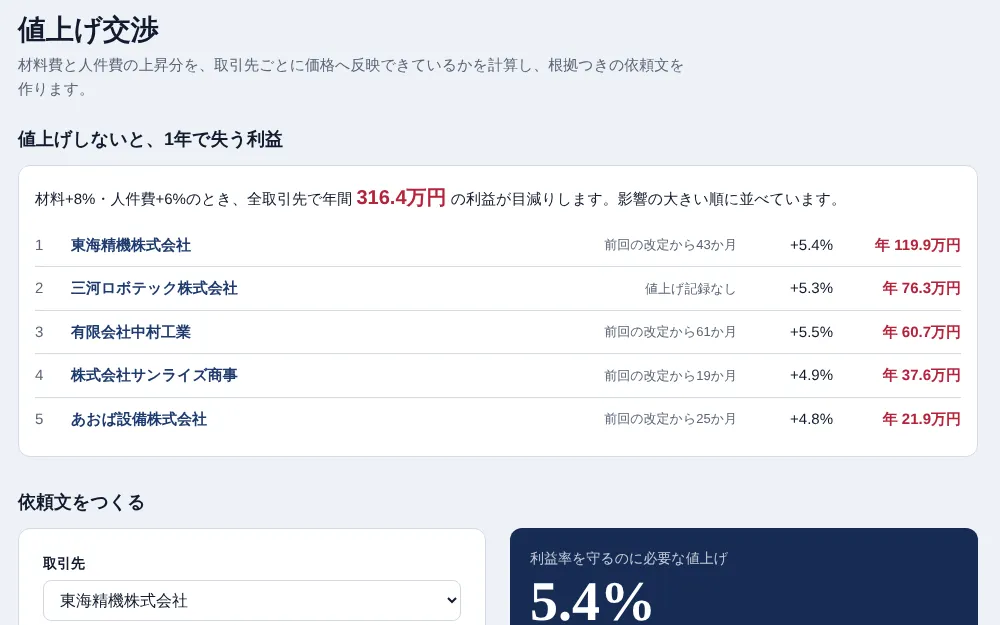Click the 316.4万円 total loss figure
Viewport: 1000px width, 625px height.
point(401,198)
